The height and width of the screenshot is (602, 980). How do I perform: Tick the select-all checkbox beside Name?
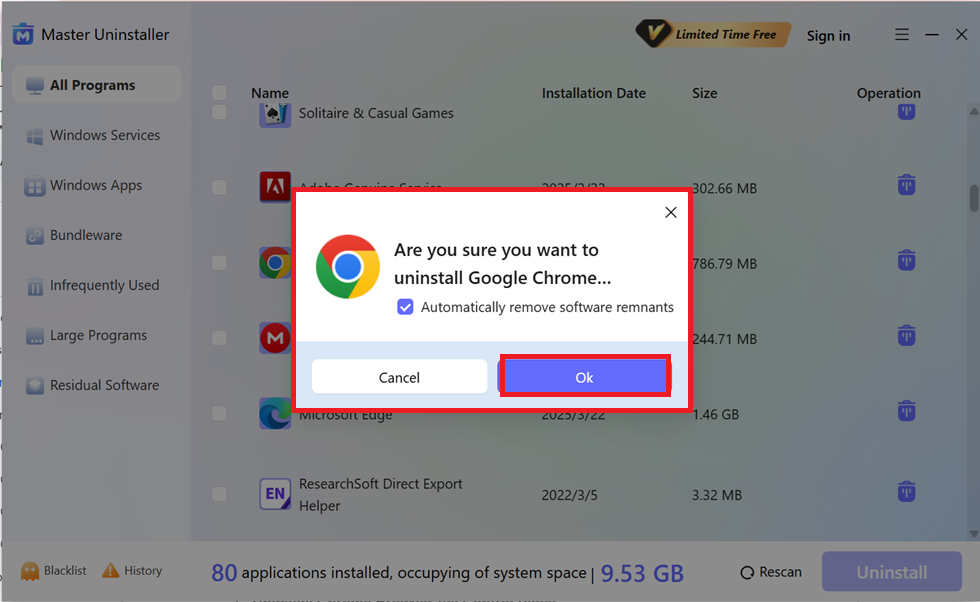click(219, 93)
